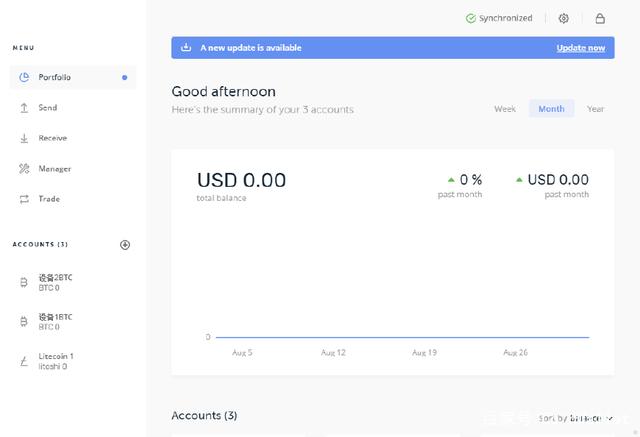Click the download icon in update banner
The width and height of the screenshot is (640, 437).
(186, 48)
